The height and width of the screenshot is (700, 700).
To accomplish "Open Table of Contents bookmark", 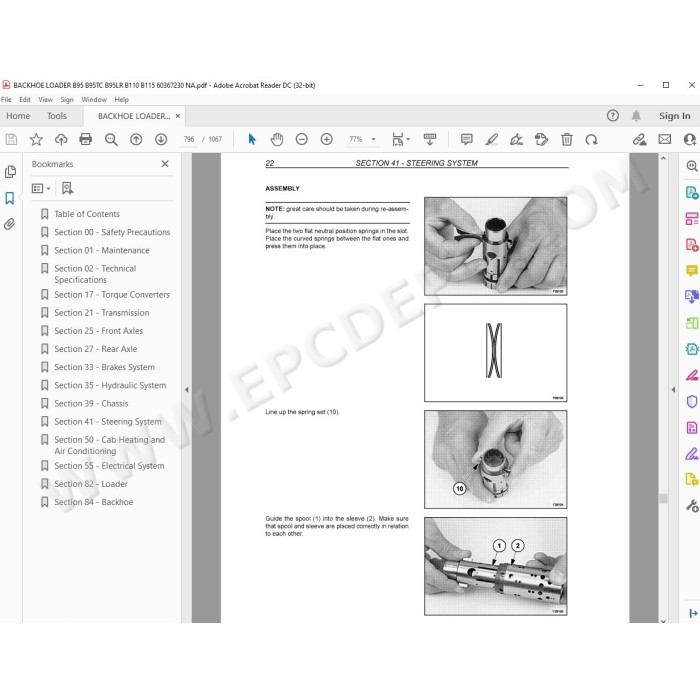I will [x=87, y=214].
